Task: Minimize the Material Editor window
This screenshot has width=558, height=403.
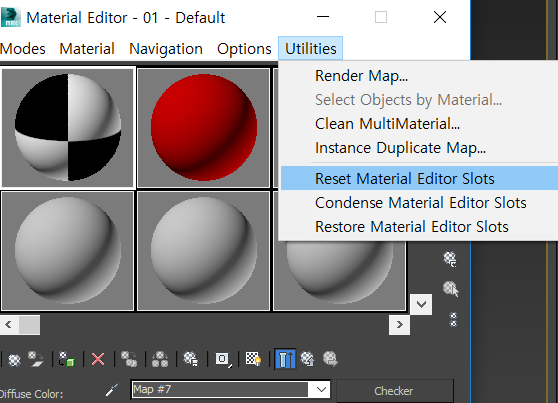Action: point(323,17)
